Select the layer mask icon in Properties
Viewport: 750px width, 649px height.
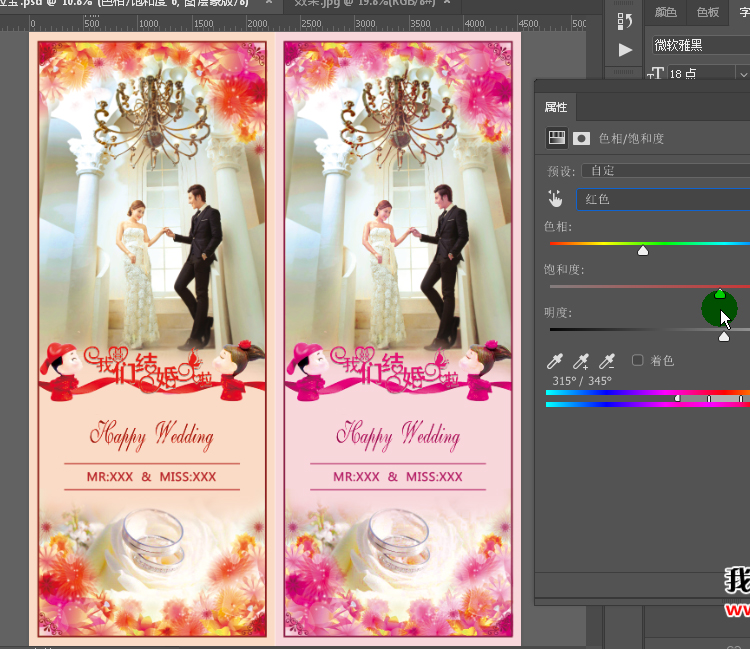[581, 139]
